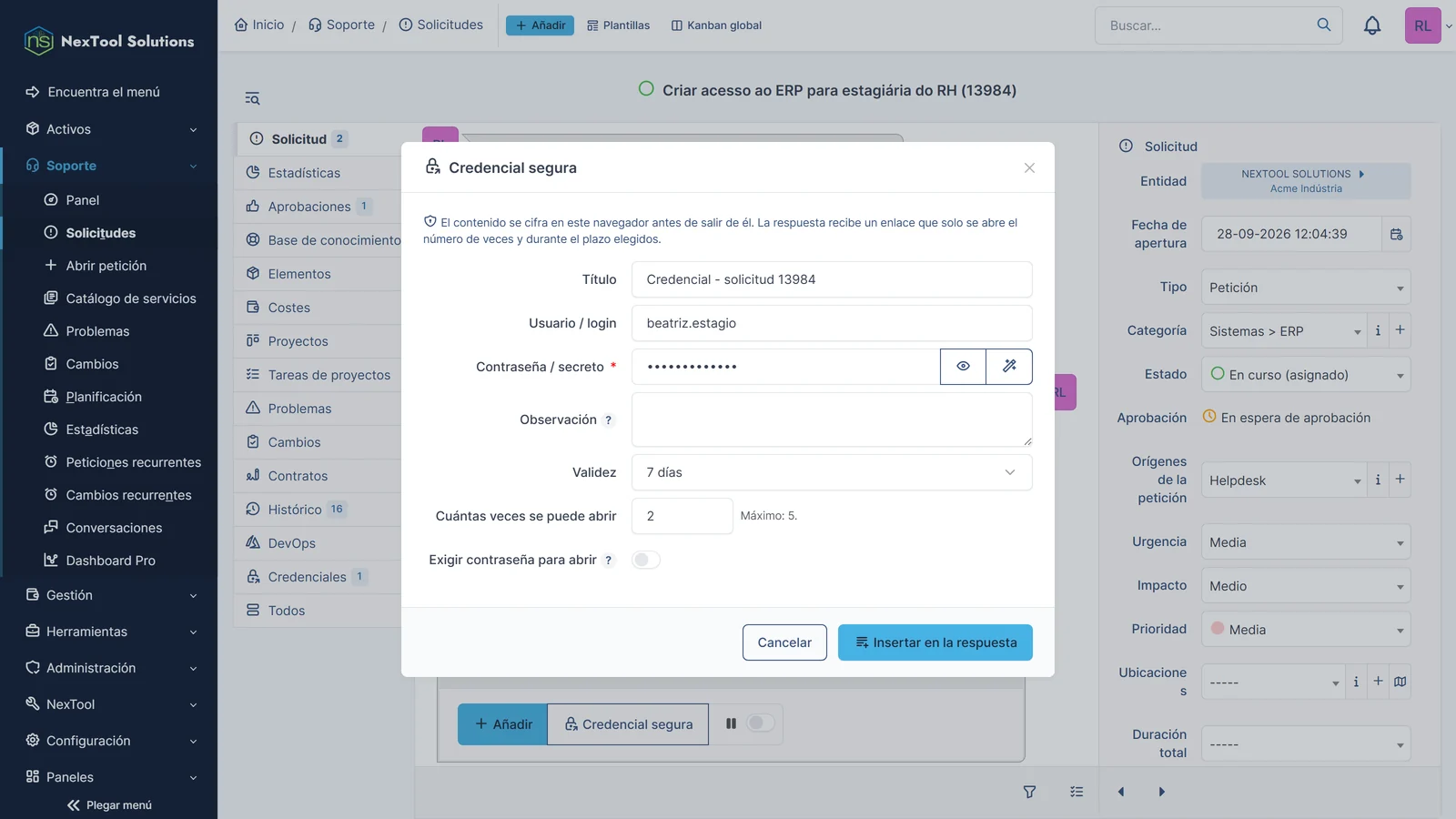Image resolution: width=1456 pixels, height=819 pixels.
Task: Click the filter funnel icon at bottom
Action: pyautogui.click(x=1029, y=792)
